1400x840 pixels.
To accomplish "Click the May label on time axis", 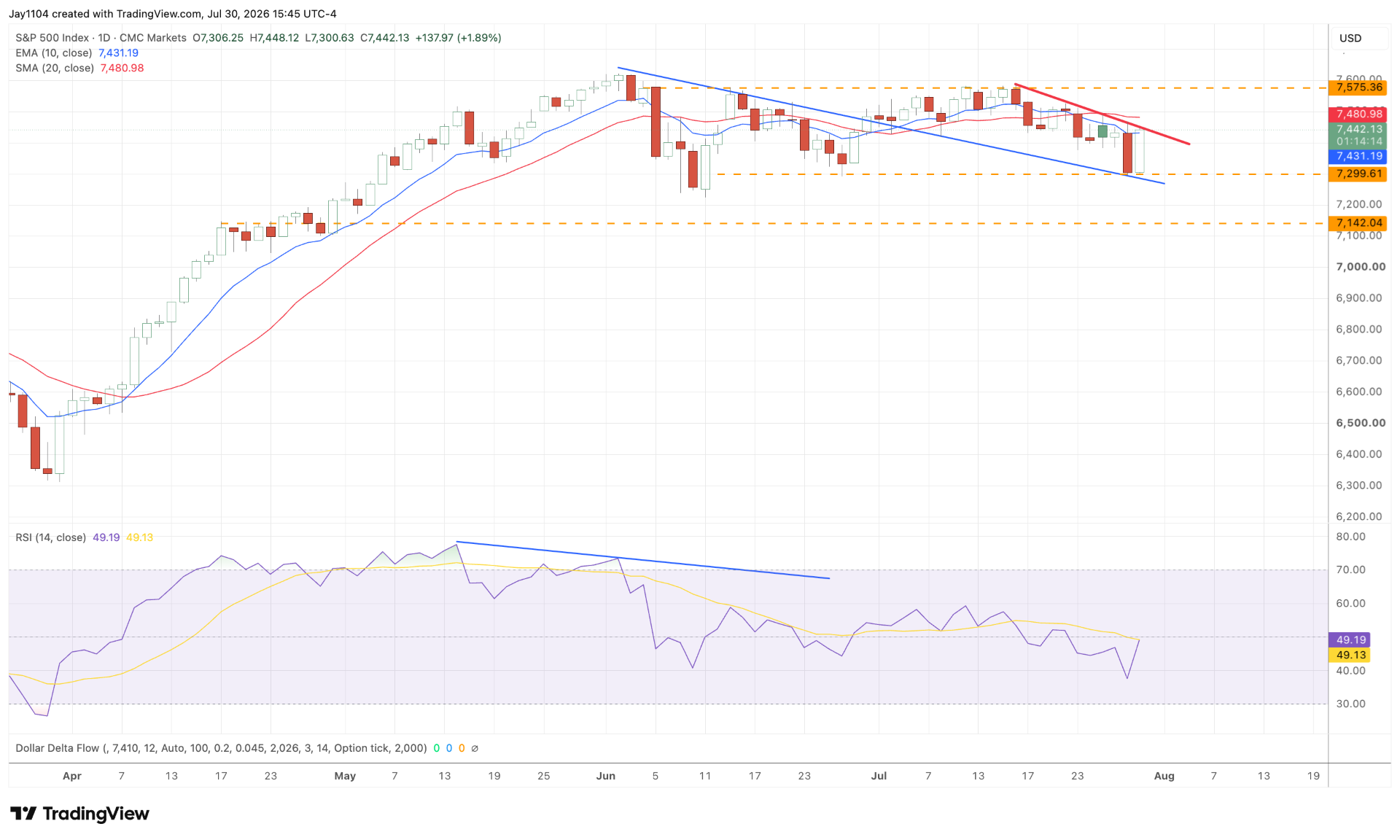I will [x=345, y=776].
